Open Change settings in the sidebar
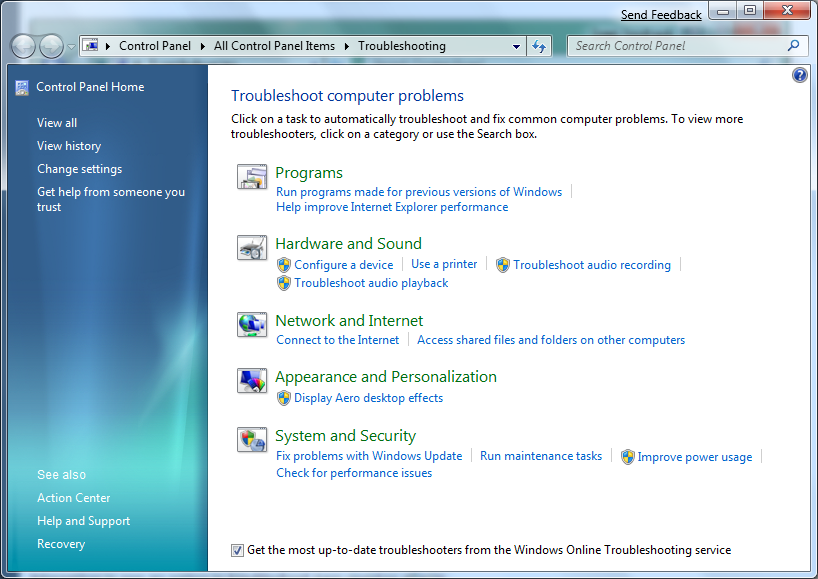 tap(79, 169)
